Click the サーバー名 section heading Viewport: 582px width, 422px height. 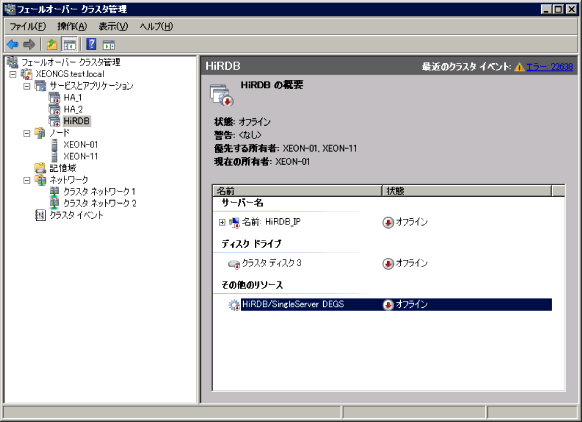click(x=242, y=203)
